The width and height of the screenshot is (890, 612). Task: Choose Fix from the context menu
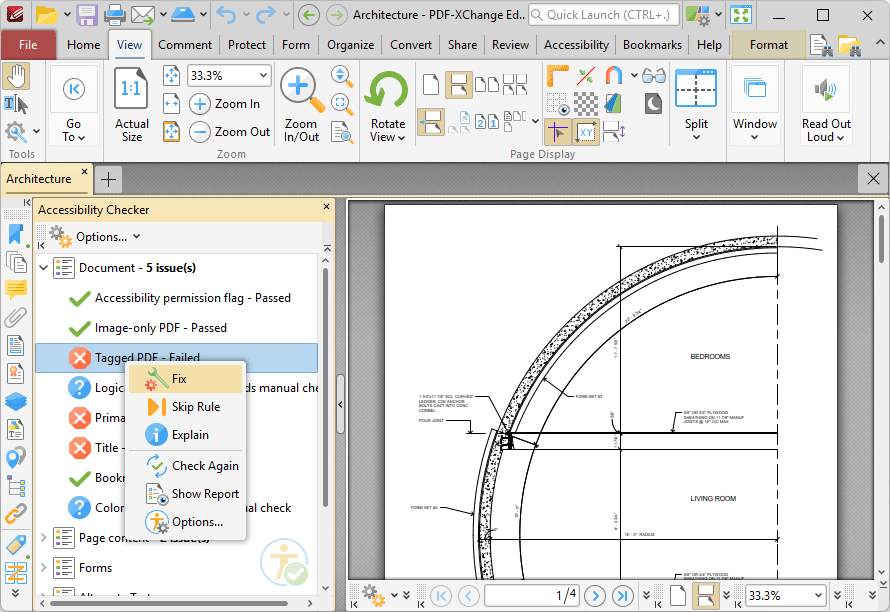(x=186, y=379)
